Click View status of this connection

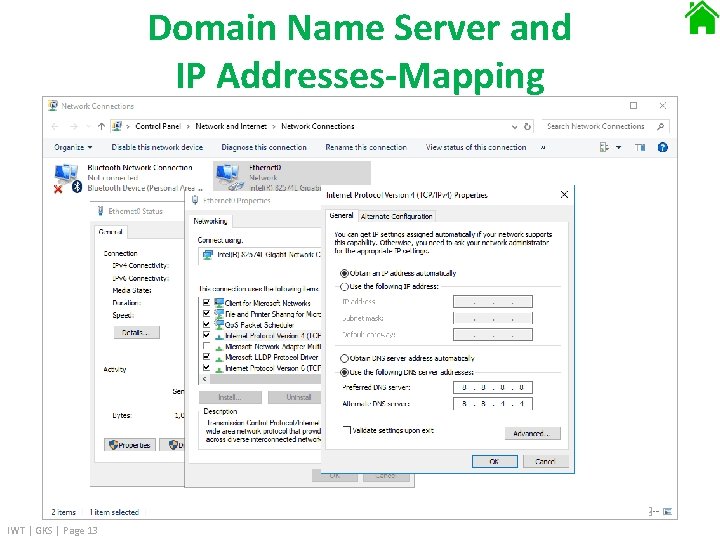(x=476, y=147)
